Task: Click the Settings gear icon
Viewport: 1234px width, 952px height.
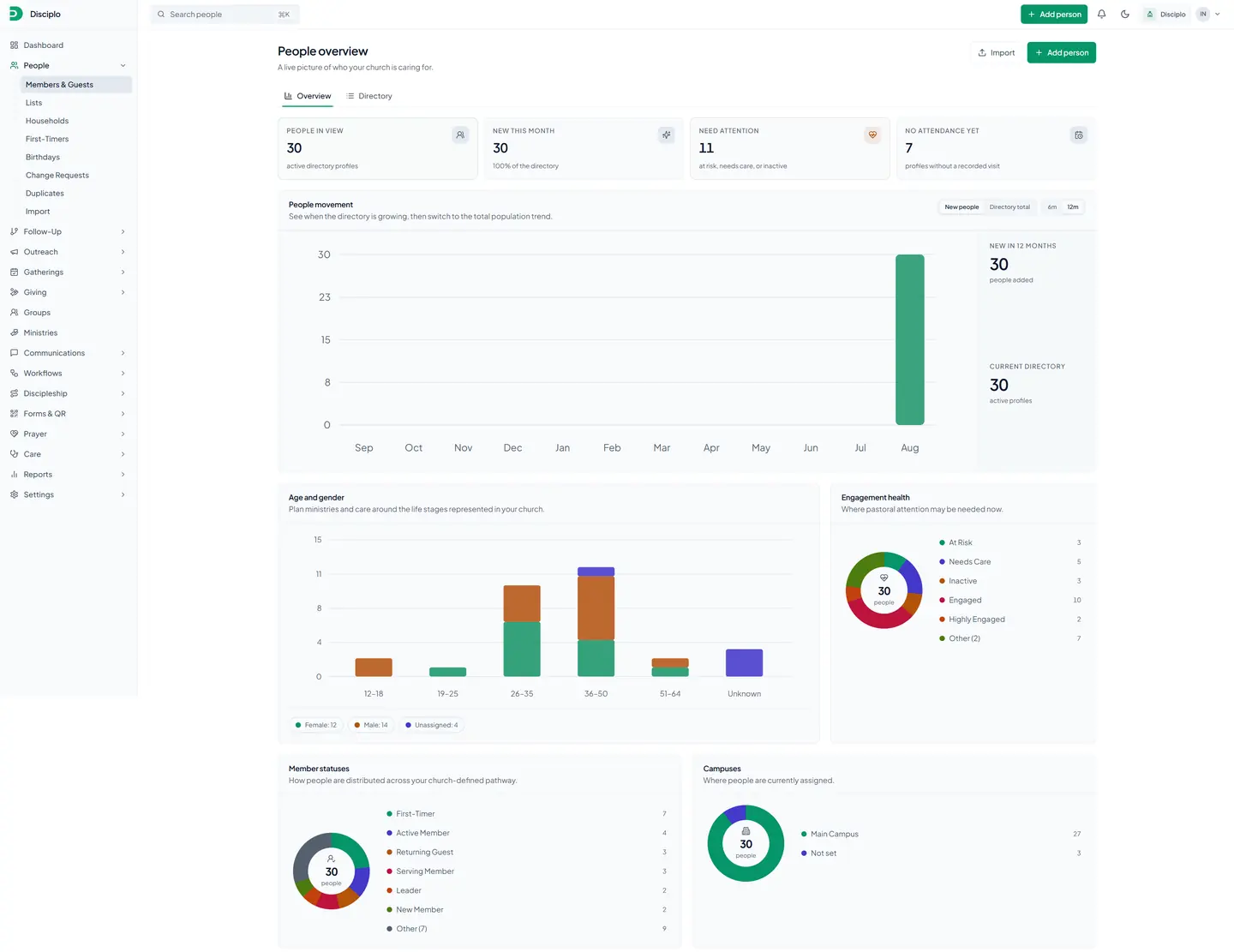Action: (14, 494)
